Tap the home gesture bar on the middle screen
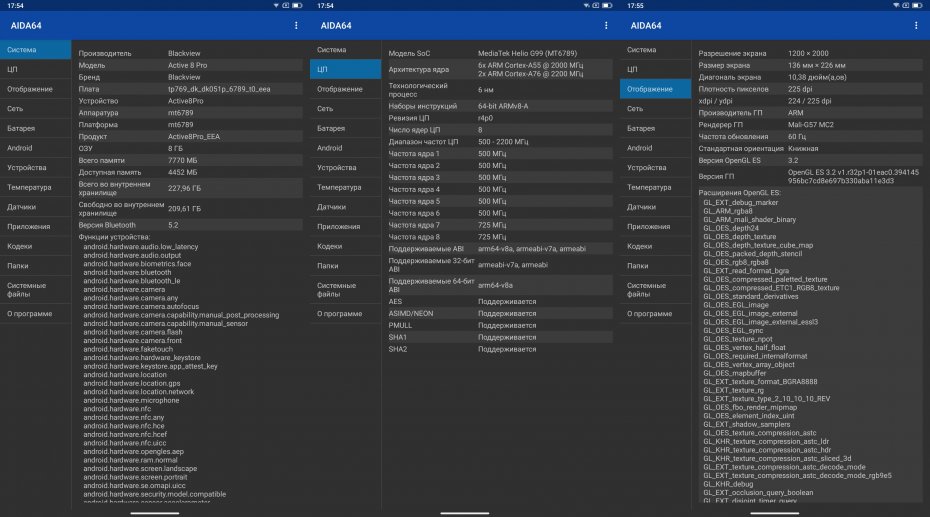Screen dimensions: 930x517 tap(465, 511)
